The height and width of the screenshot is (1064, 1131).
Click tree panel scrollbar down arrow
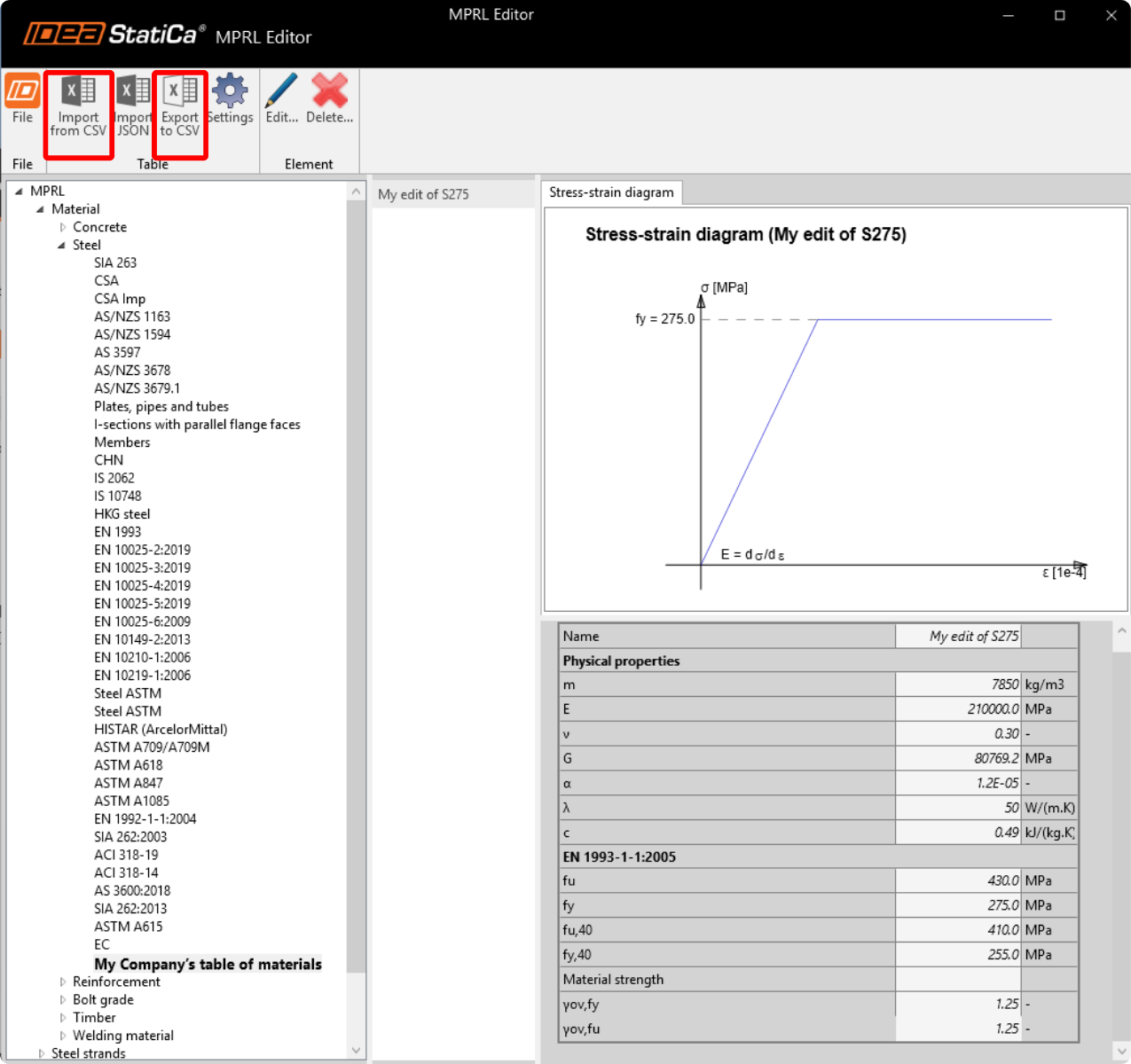356,1050
